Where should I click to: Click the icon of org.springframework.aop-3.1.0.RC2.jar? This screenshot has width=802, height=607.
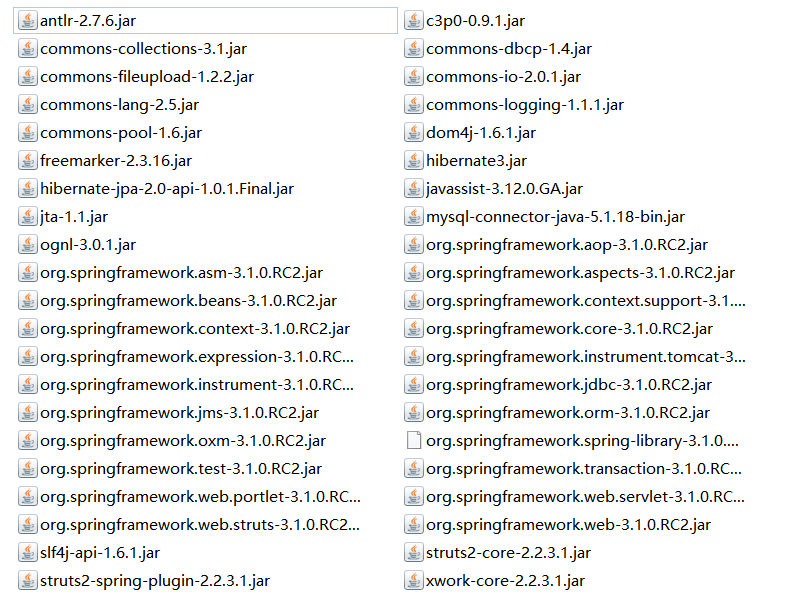[x=413, y=244]
